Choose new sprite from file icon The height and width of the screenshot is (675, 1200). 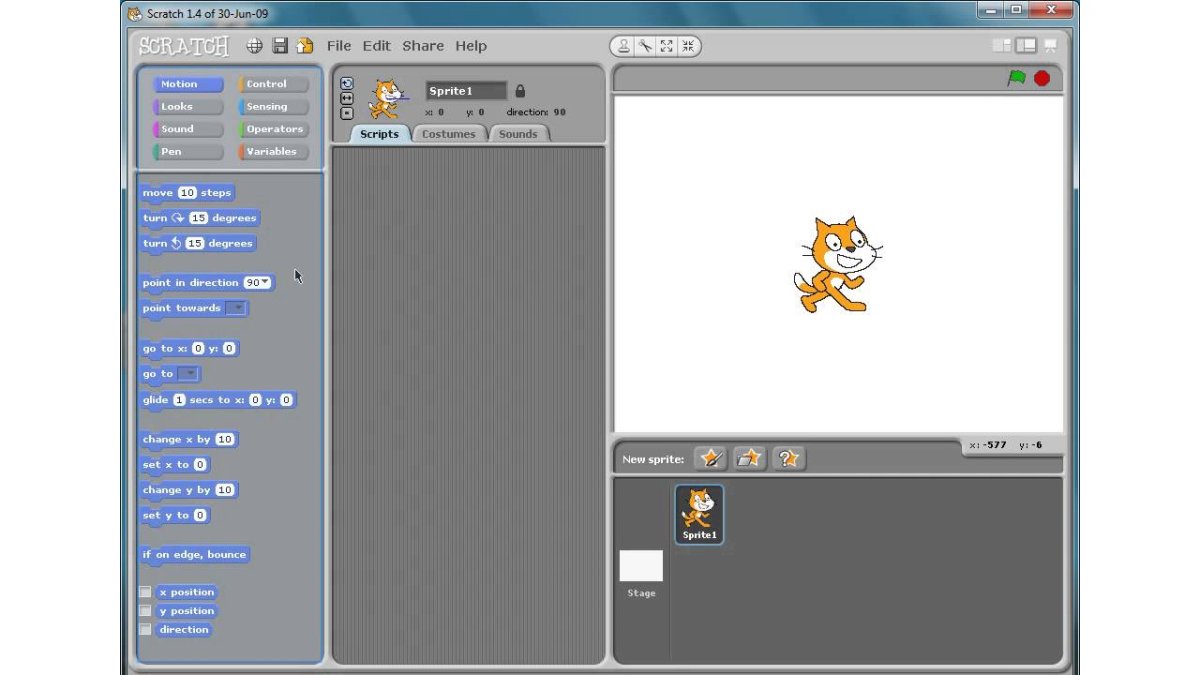click(x=749, y=458)
